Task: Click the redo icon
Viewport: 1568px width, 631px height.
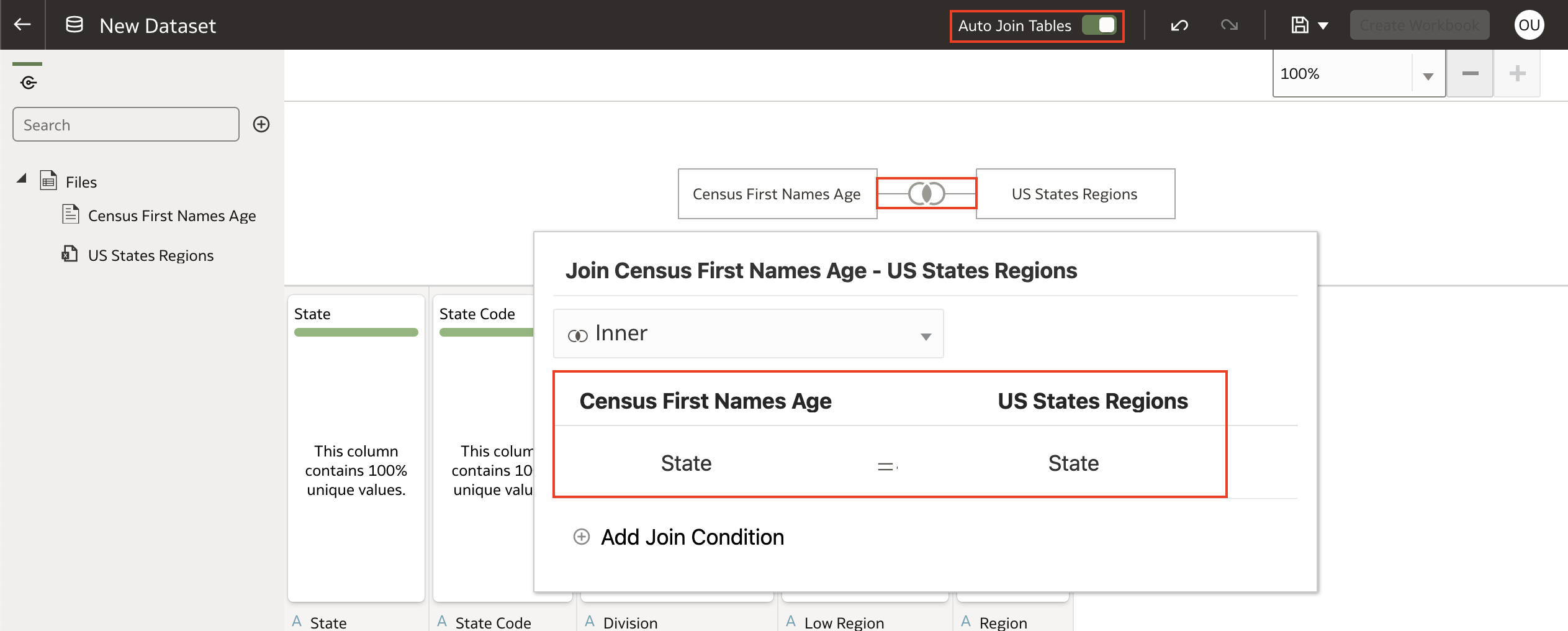Action: [1228, 25]
